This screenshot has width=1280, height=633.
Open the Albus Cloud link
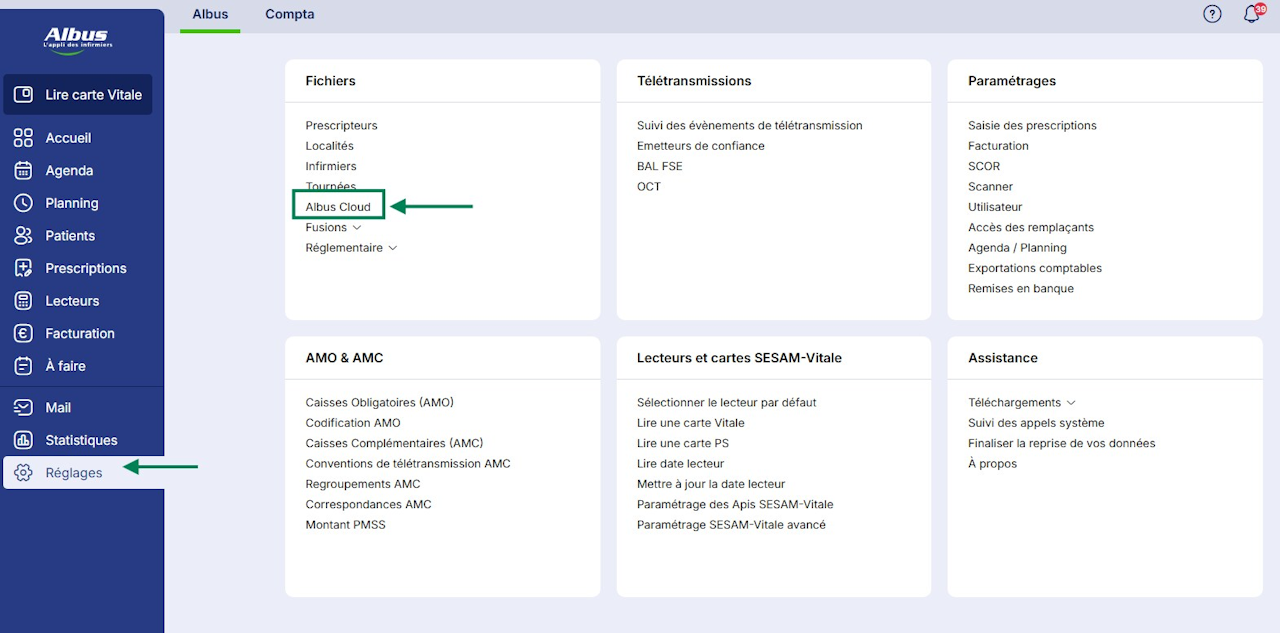[338, 207]
